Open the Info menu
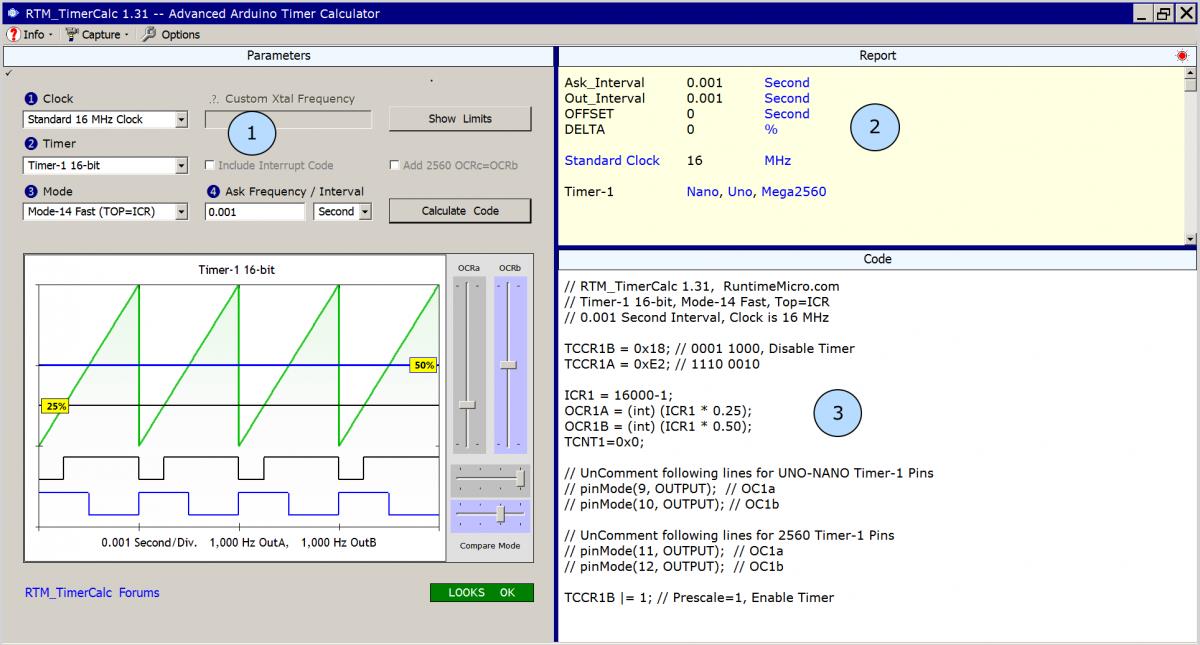Viewport: 1200px width, 645px height. [x=33, y=34]
